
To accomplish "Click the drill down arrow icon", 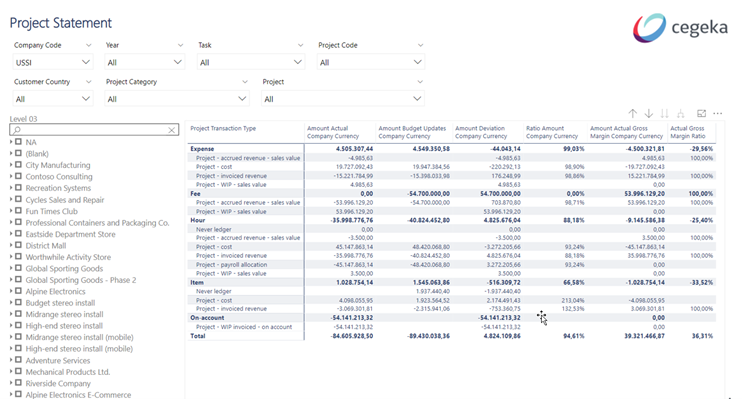I will pos(649,114).
